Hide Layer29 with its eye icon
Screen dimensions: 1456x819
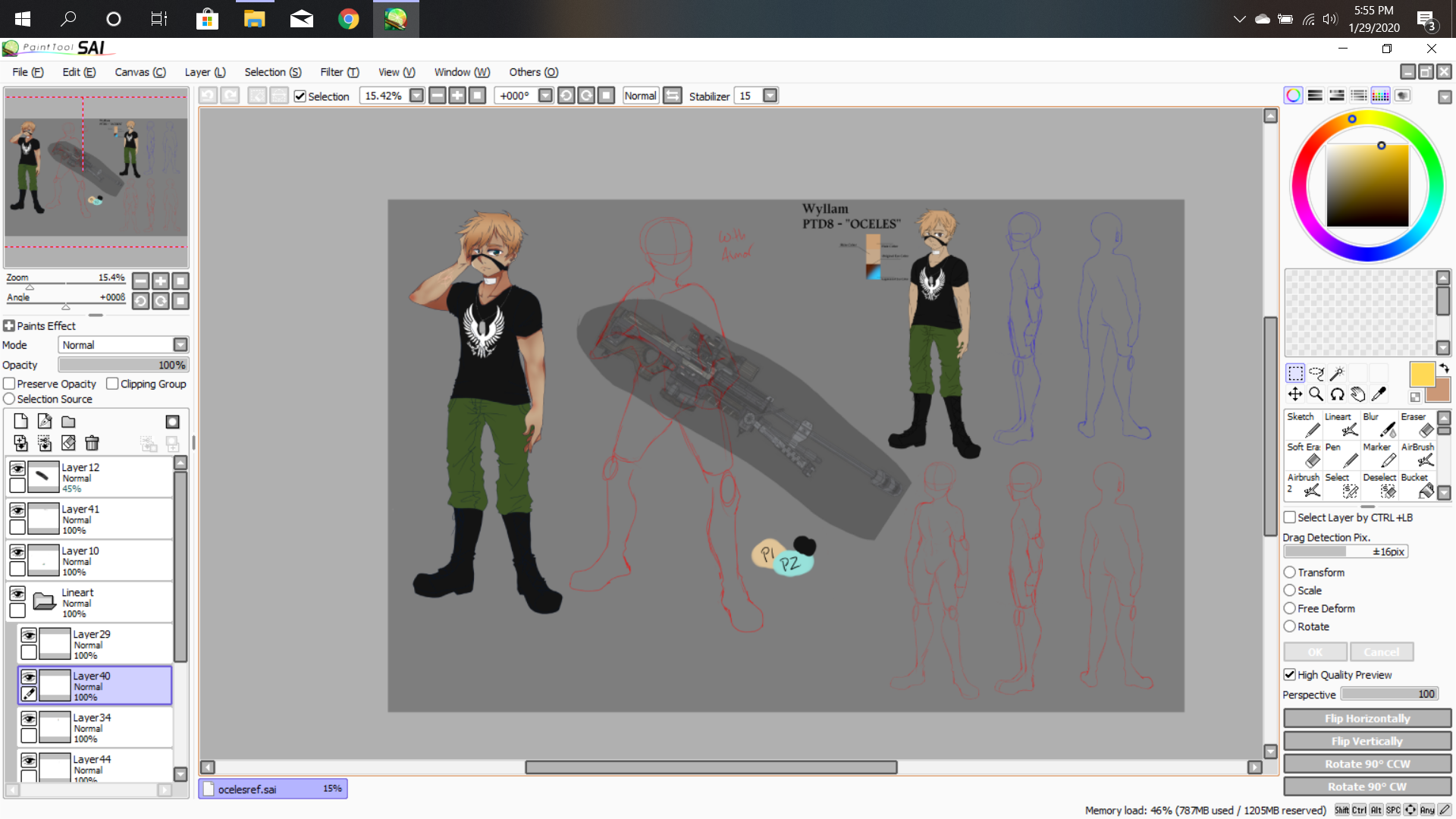click(29, 635)
